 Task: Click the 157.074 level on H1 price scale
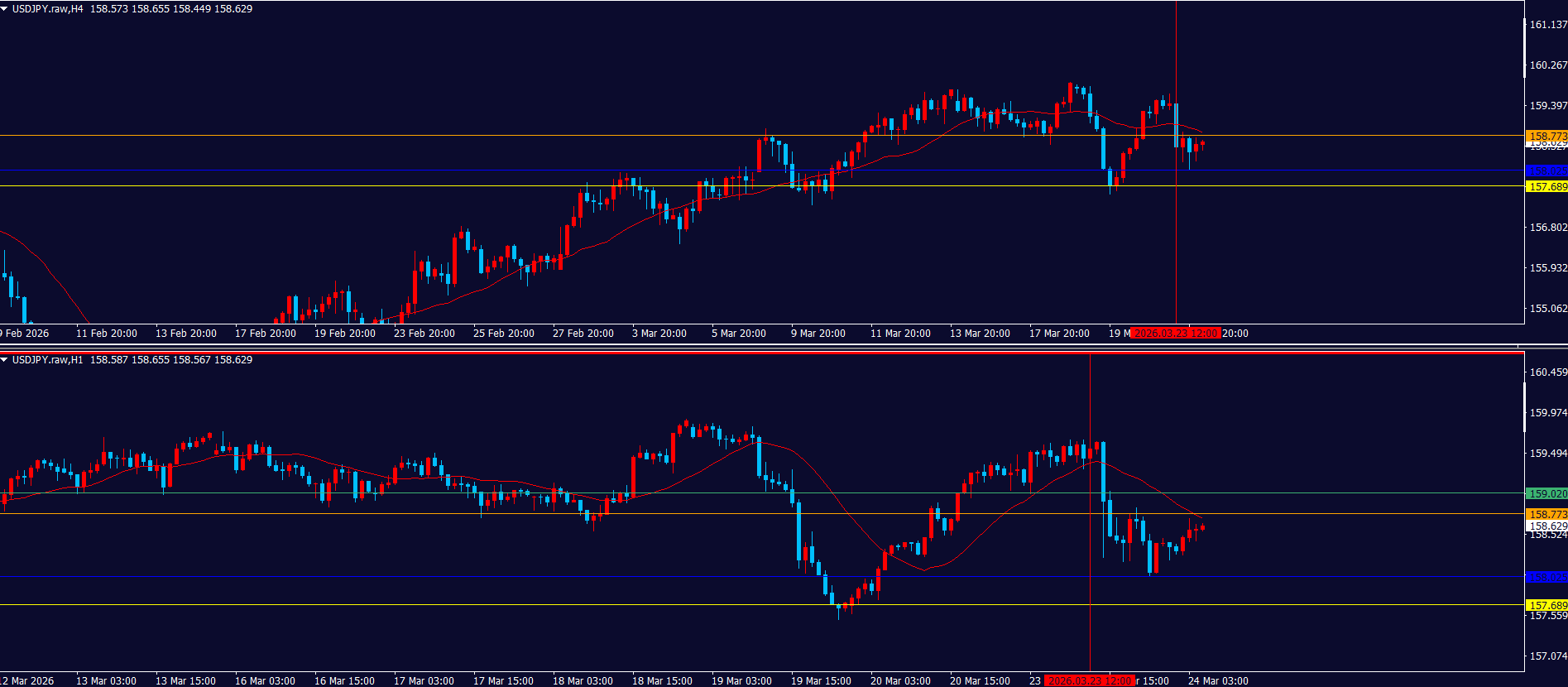[1547, 656]
